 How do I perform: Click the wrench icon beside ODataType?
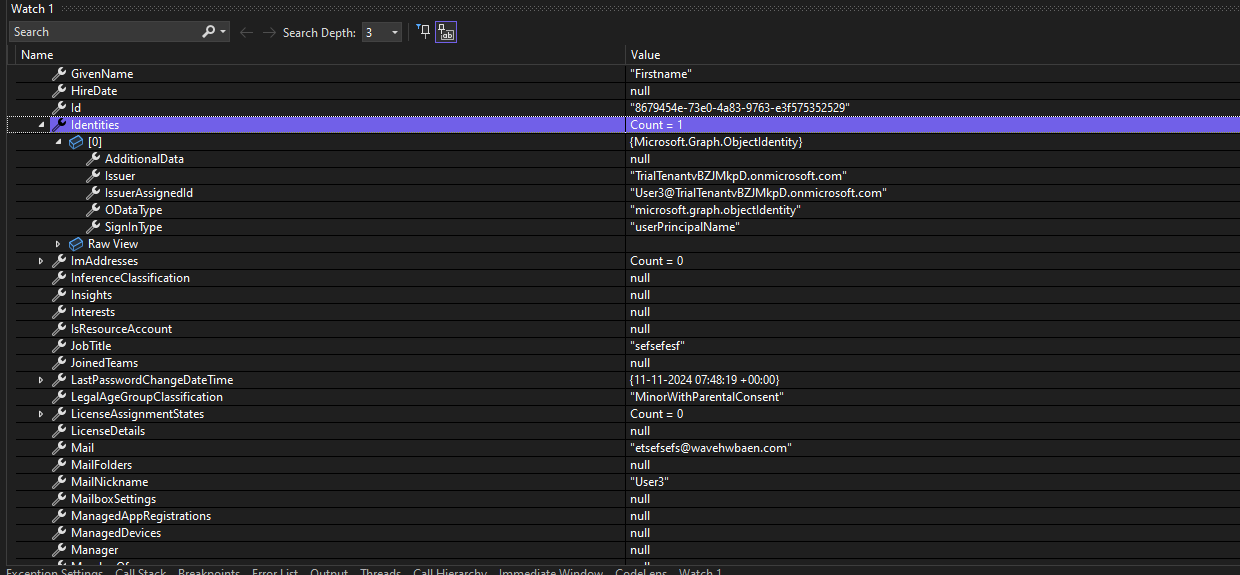point(93,210)
